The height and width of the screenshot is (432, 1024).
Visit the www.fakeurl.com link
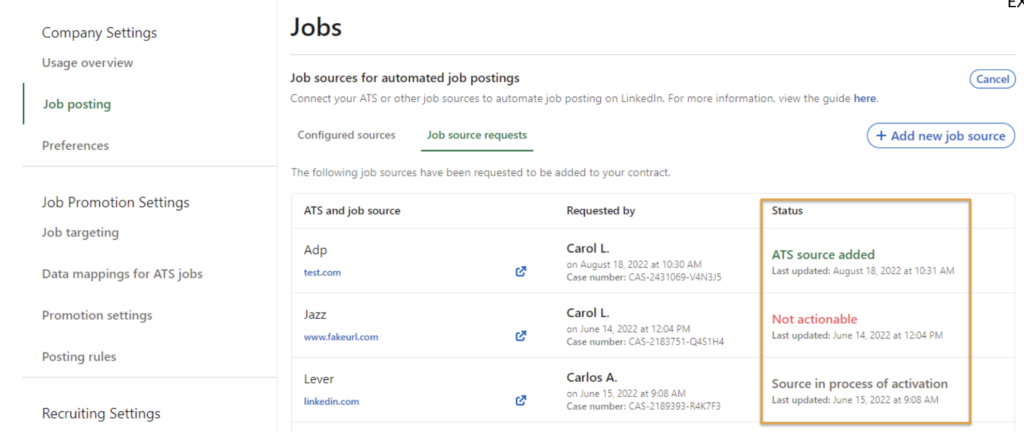(x=341, y=337)
